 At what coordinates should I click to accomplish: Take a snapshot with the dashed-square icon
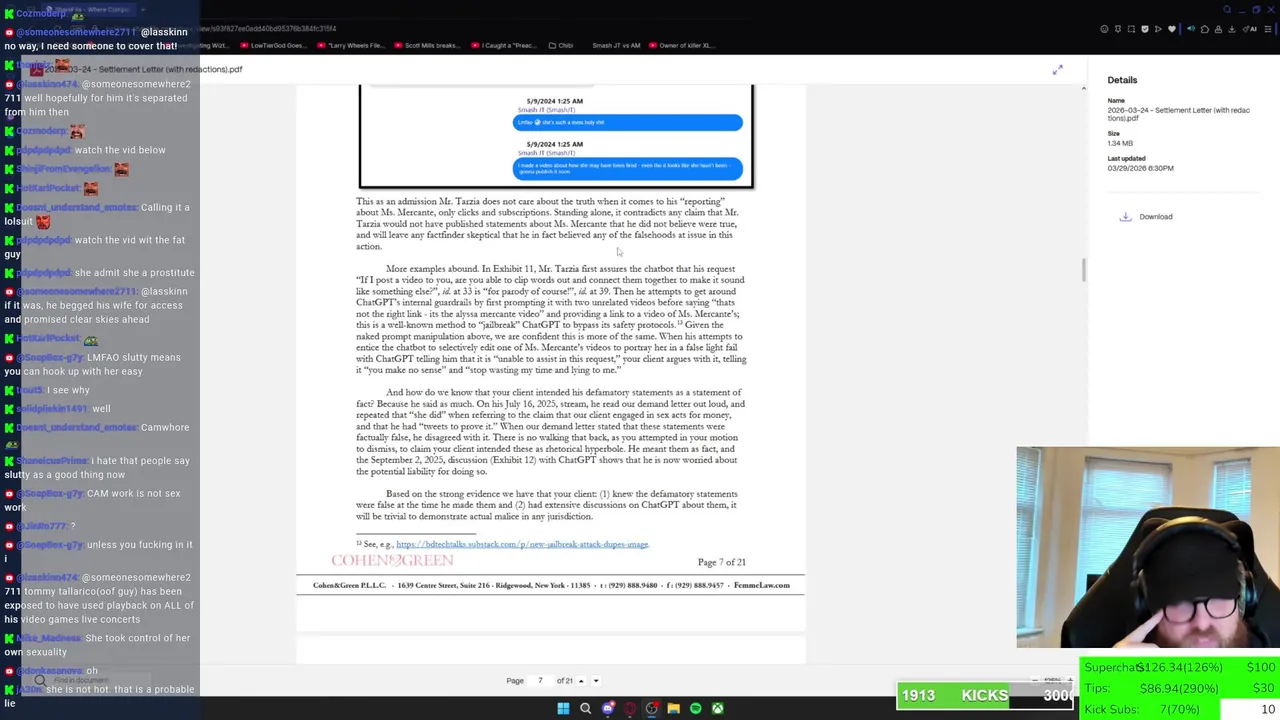[1131, 29]
